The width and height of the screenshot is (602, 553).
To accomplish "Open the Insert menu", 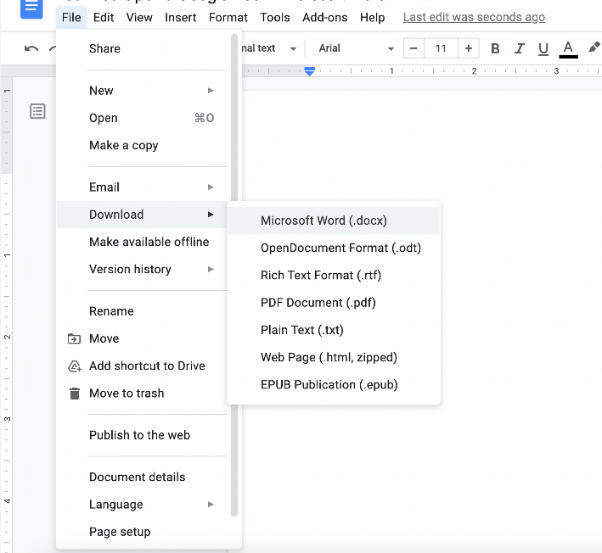I will [180, 17].
